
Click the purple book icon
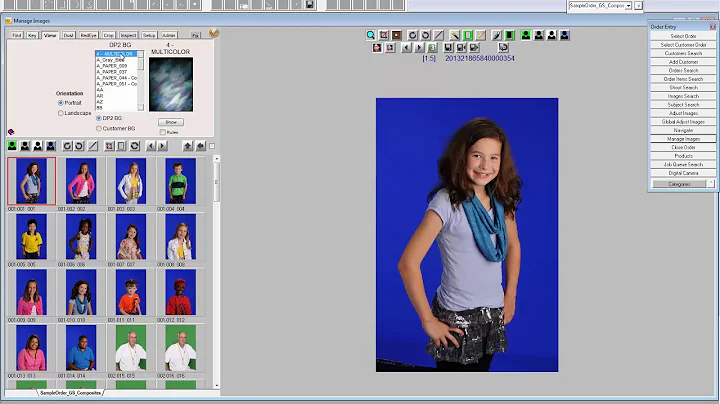pyautogui.click(x=11, y=132)
